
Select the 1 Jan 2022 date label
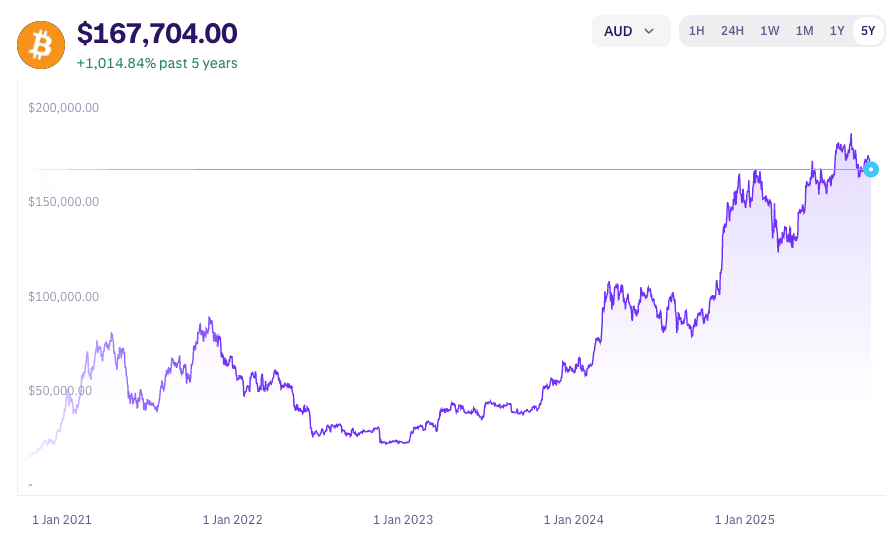pos(232,520)
